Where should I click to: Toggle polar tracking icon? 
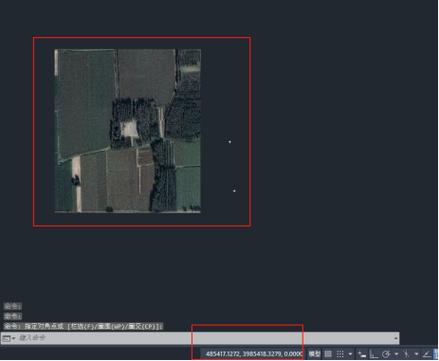(x=386, y=354)
